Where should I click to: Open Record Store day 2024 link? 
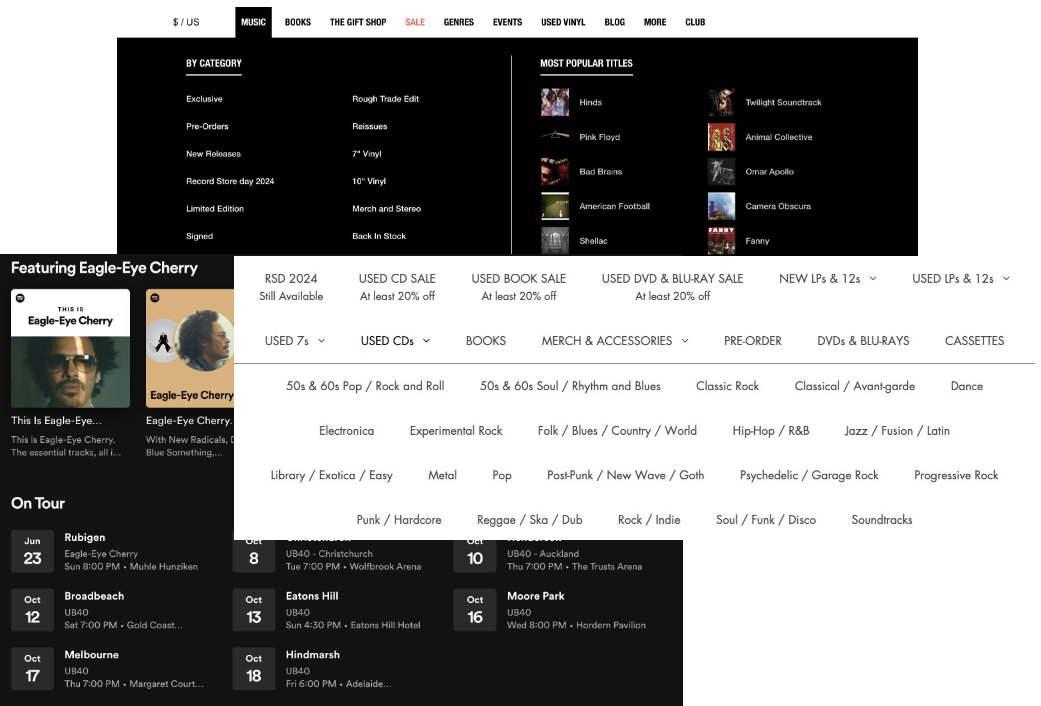pyautogui.click(x=230, y=181)
